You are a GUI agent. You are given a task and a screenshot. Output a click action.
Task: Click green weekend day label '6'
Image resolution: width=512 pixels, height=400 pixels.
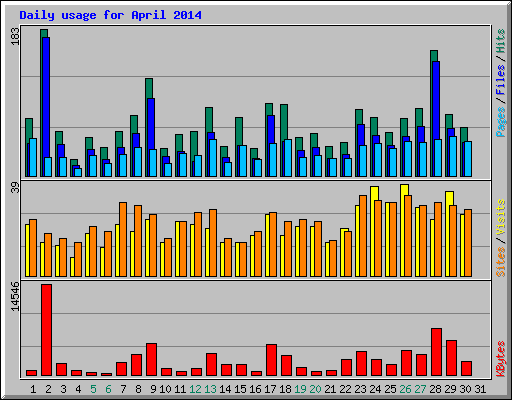[x=108, y=389]
